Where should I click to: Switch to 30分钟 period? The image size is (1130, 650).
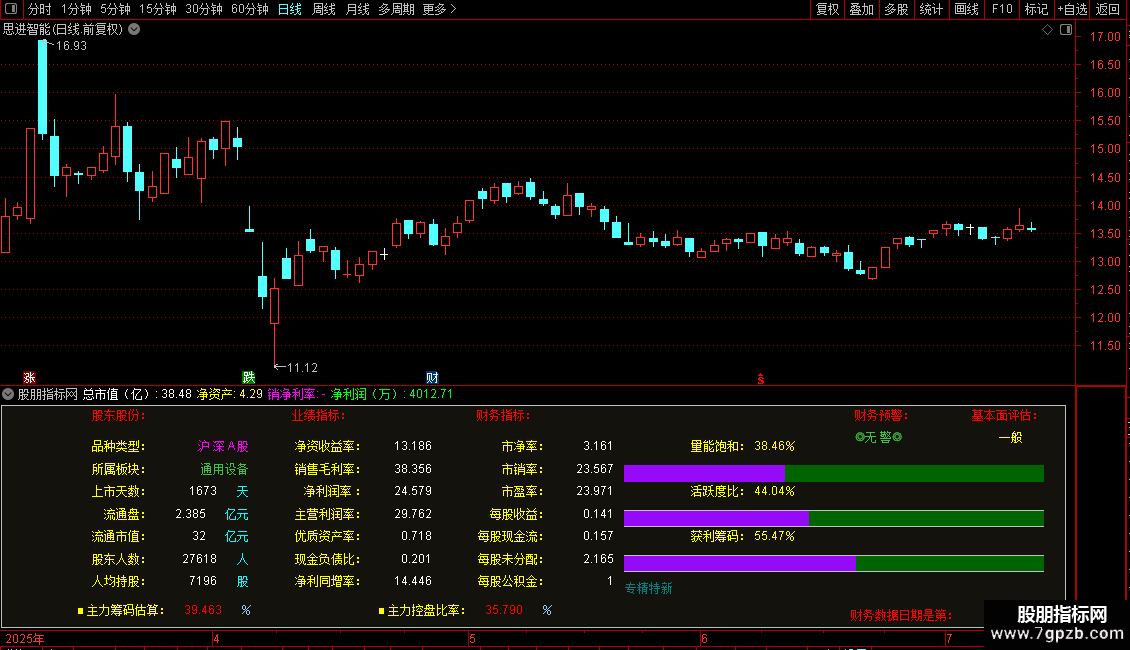pos(204,9)
